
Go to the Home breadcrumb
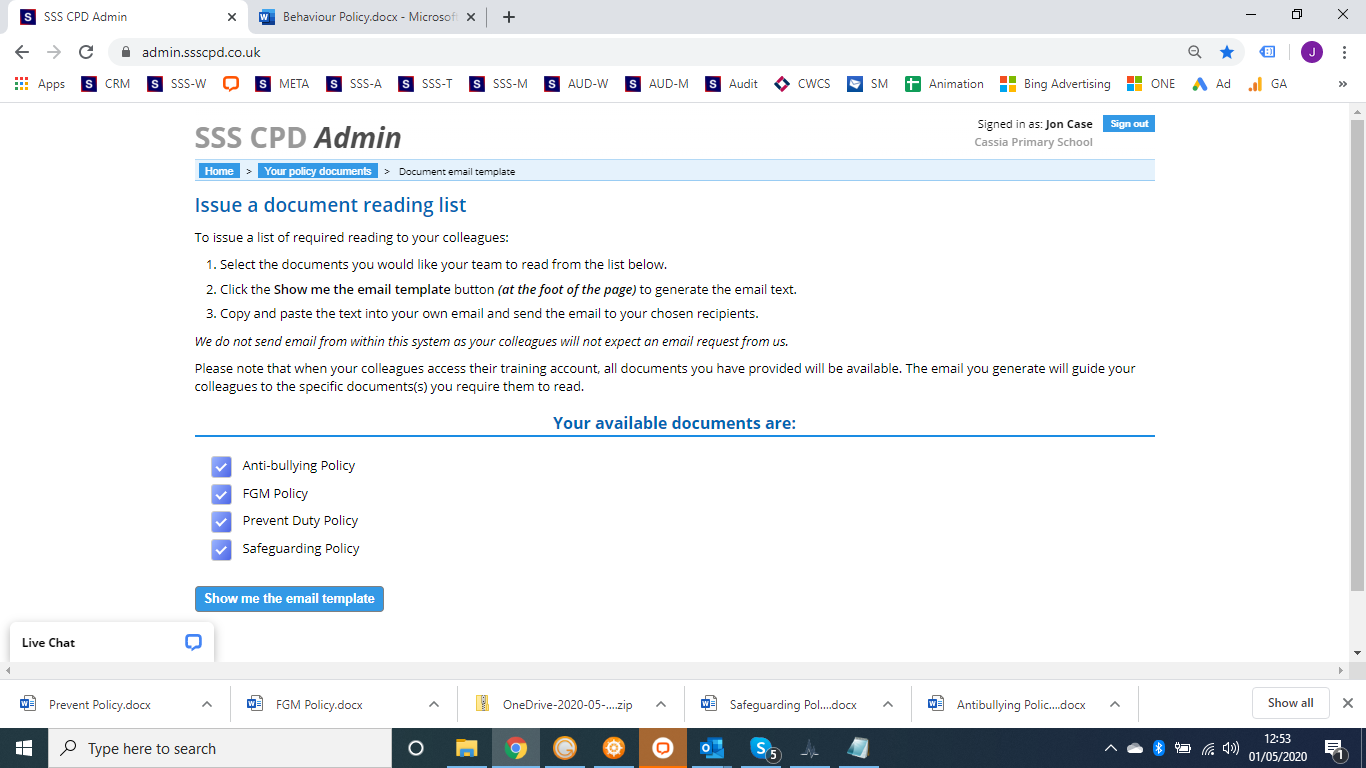(219, 171)
